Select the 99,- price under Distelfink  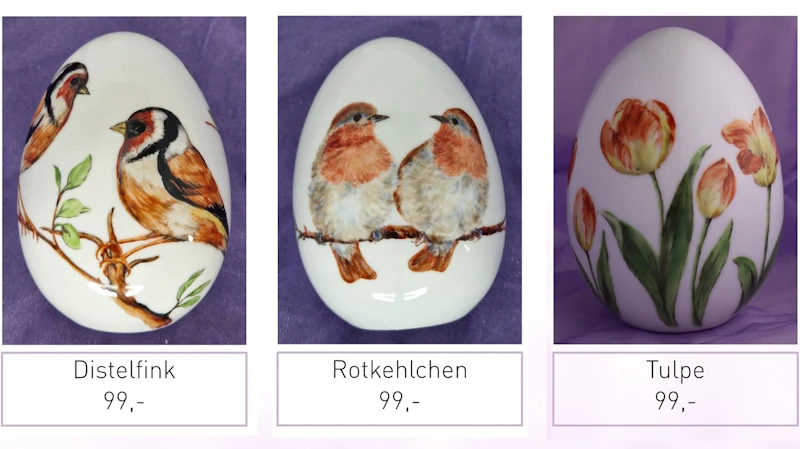pyautogui.click(x=124, y=401)
